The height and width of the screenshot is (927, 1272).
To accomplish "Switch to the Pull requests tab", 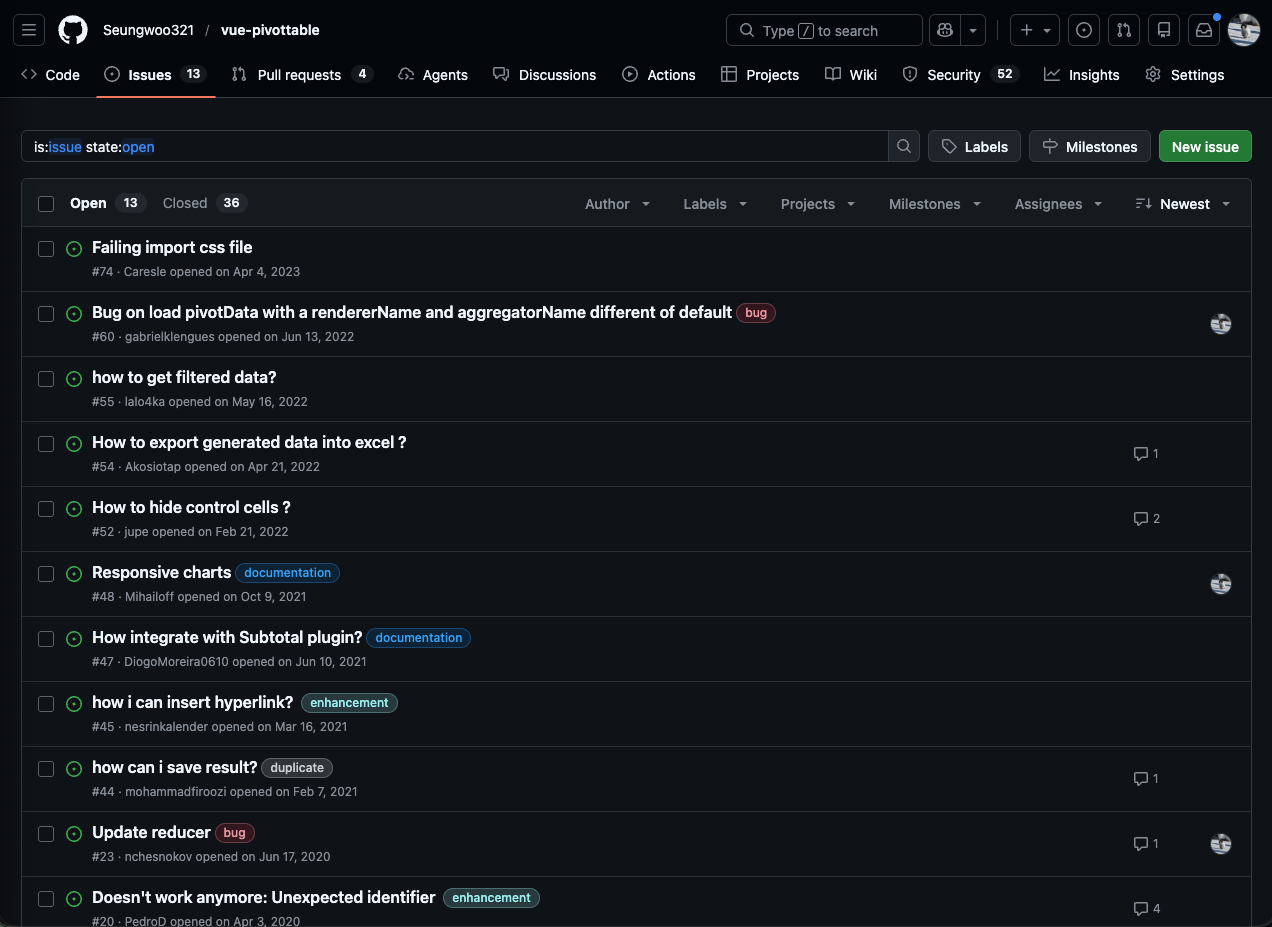I will (x=301, y=74).
